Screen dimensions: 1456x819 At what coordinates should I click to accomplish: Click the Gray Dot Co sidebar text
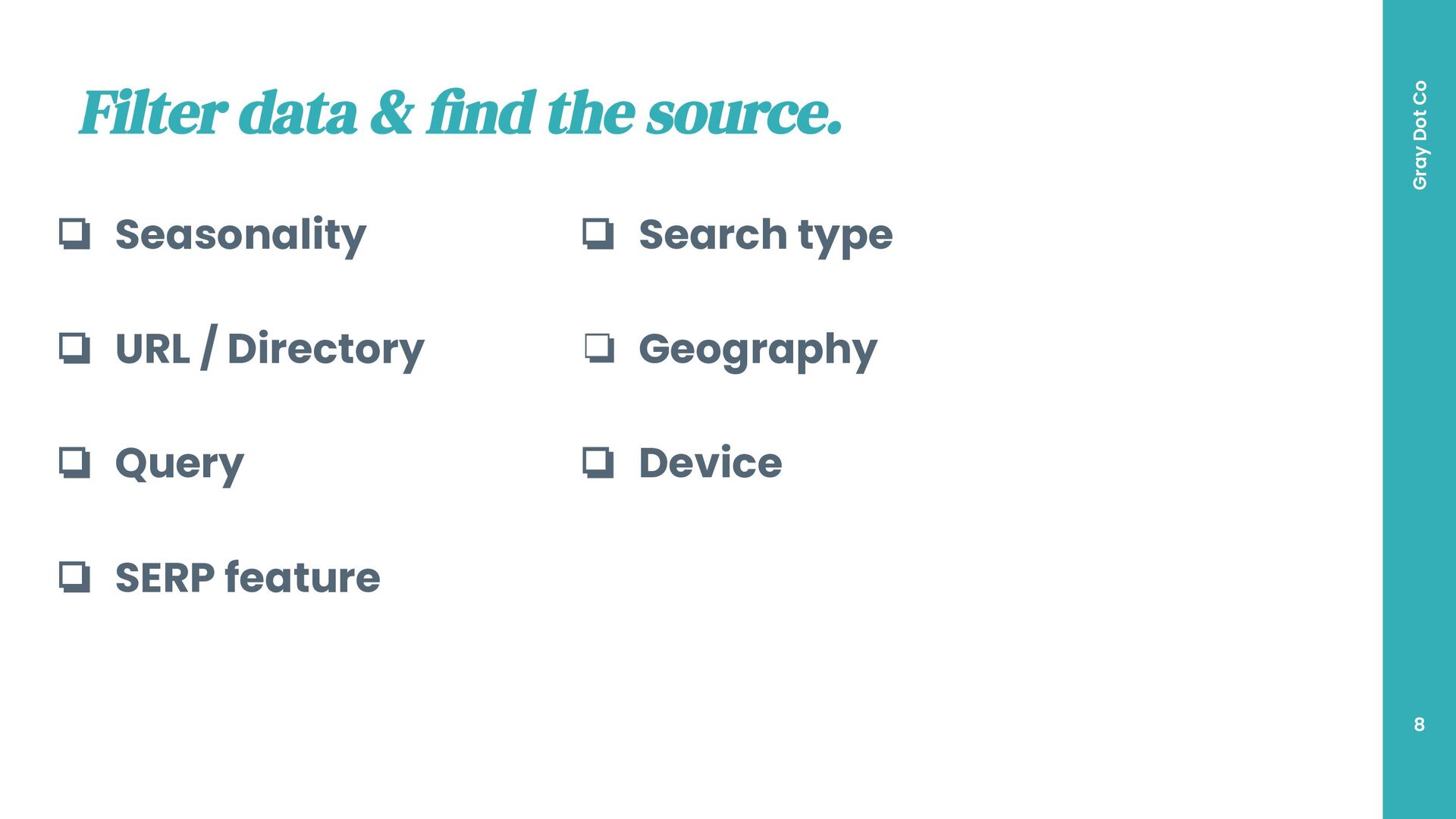pos(1420,135)
